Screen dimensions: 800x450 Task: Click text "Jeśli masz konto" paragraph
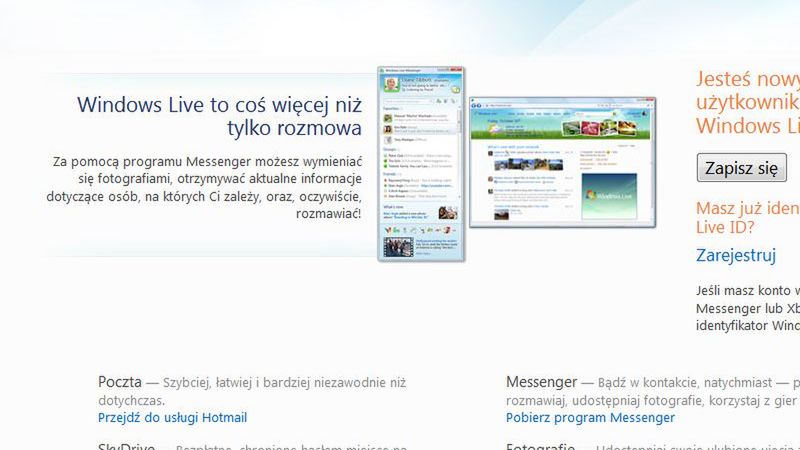747,308
